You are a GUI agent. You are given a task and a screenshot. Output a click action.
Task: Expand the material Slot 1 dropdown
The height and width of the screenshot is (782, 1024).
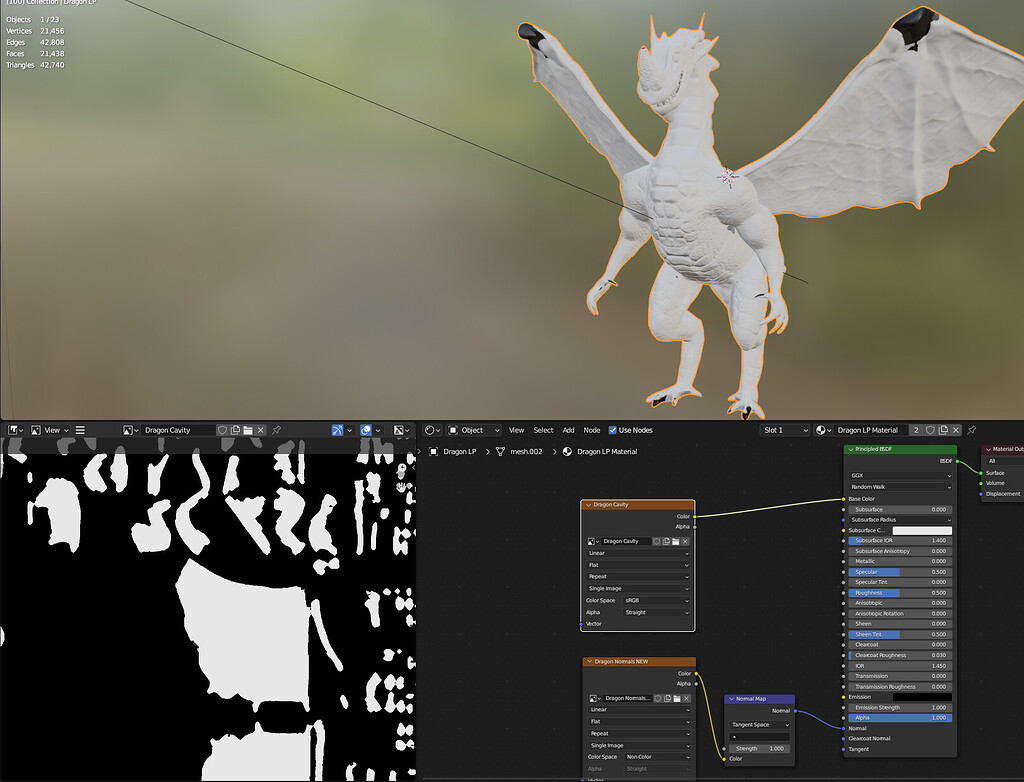785,429
